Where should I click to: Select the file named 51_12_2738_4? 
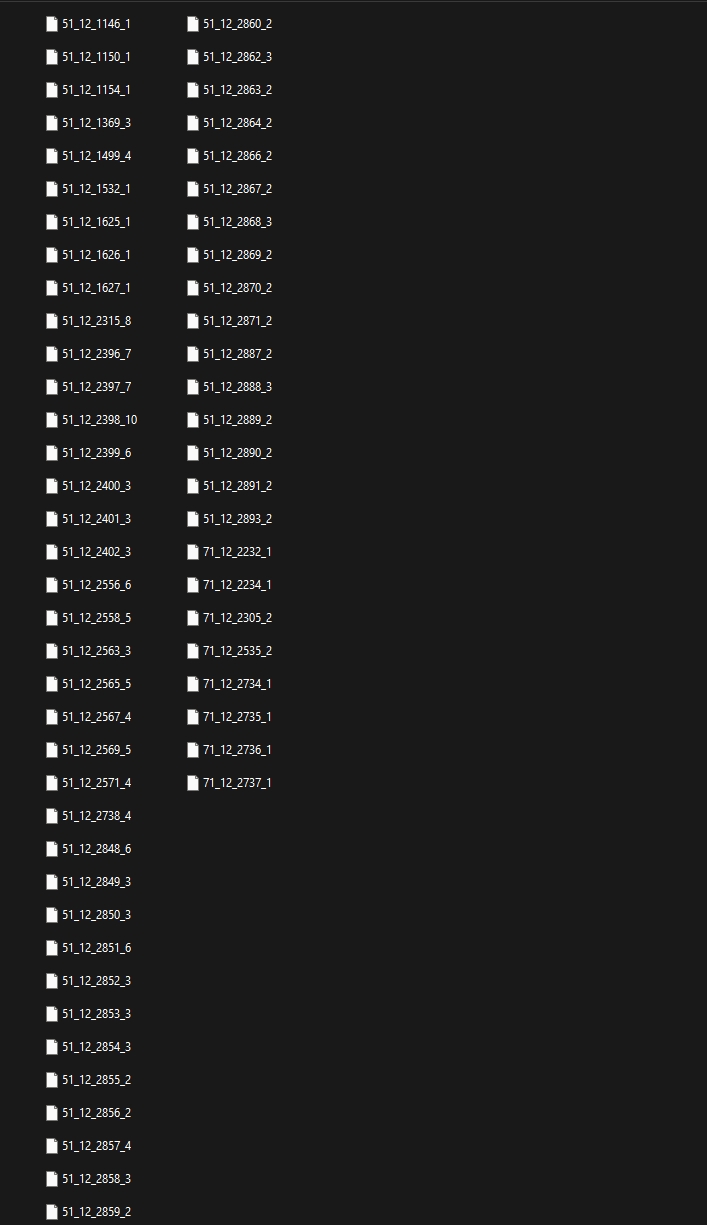point(96,816)
